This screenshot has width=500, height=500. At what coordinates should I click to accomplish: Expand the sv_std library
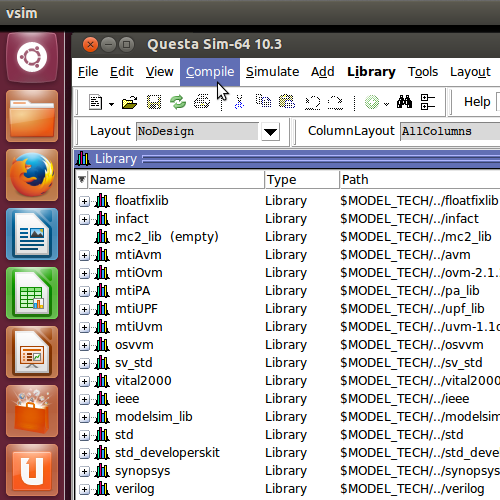pyautogui.click(x=84, y=363)
